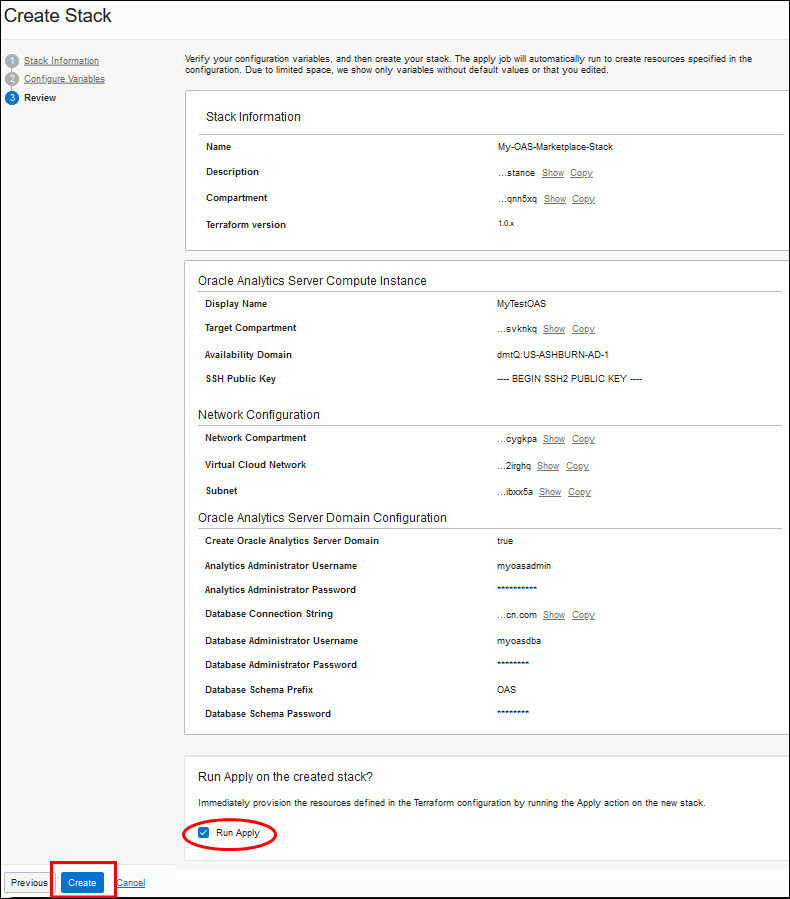Click the Create button
Screen dimensions: 790x899
coord(83,882)
